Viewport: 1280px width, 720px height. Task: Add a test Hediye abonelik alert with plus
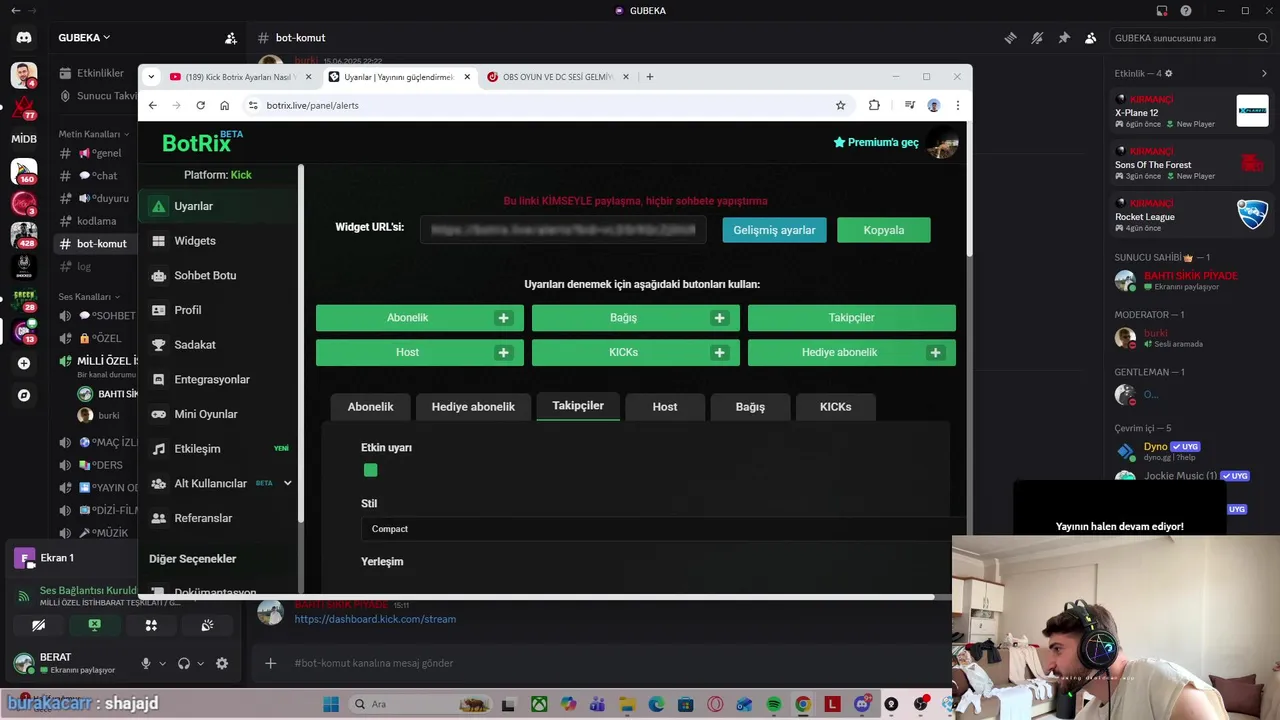pyautogui.click(x=935, y=353)
